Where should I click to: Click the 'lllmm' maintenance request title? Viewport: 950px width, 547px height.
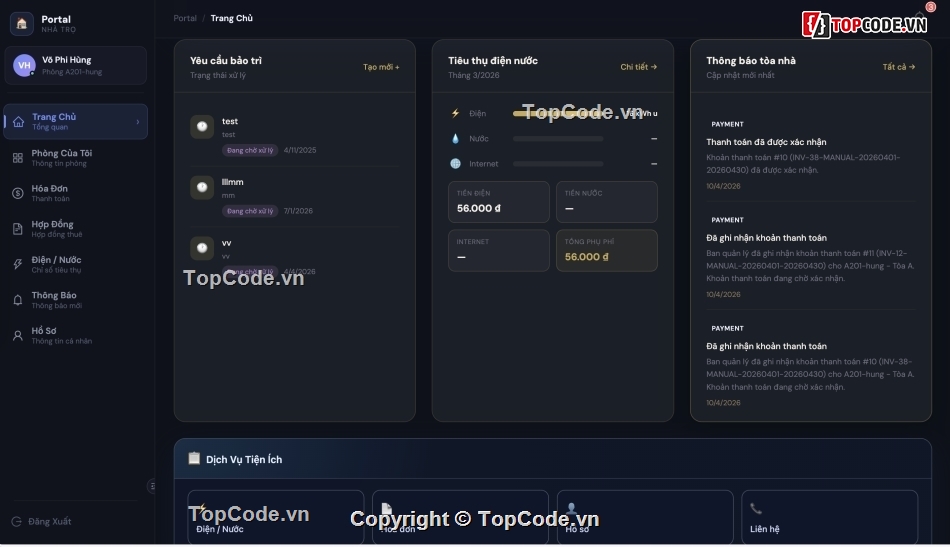(x=233, y=182)
